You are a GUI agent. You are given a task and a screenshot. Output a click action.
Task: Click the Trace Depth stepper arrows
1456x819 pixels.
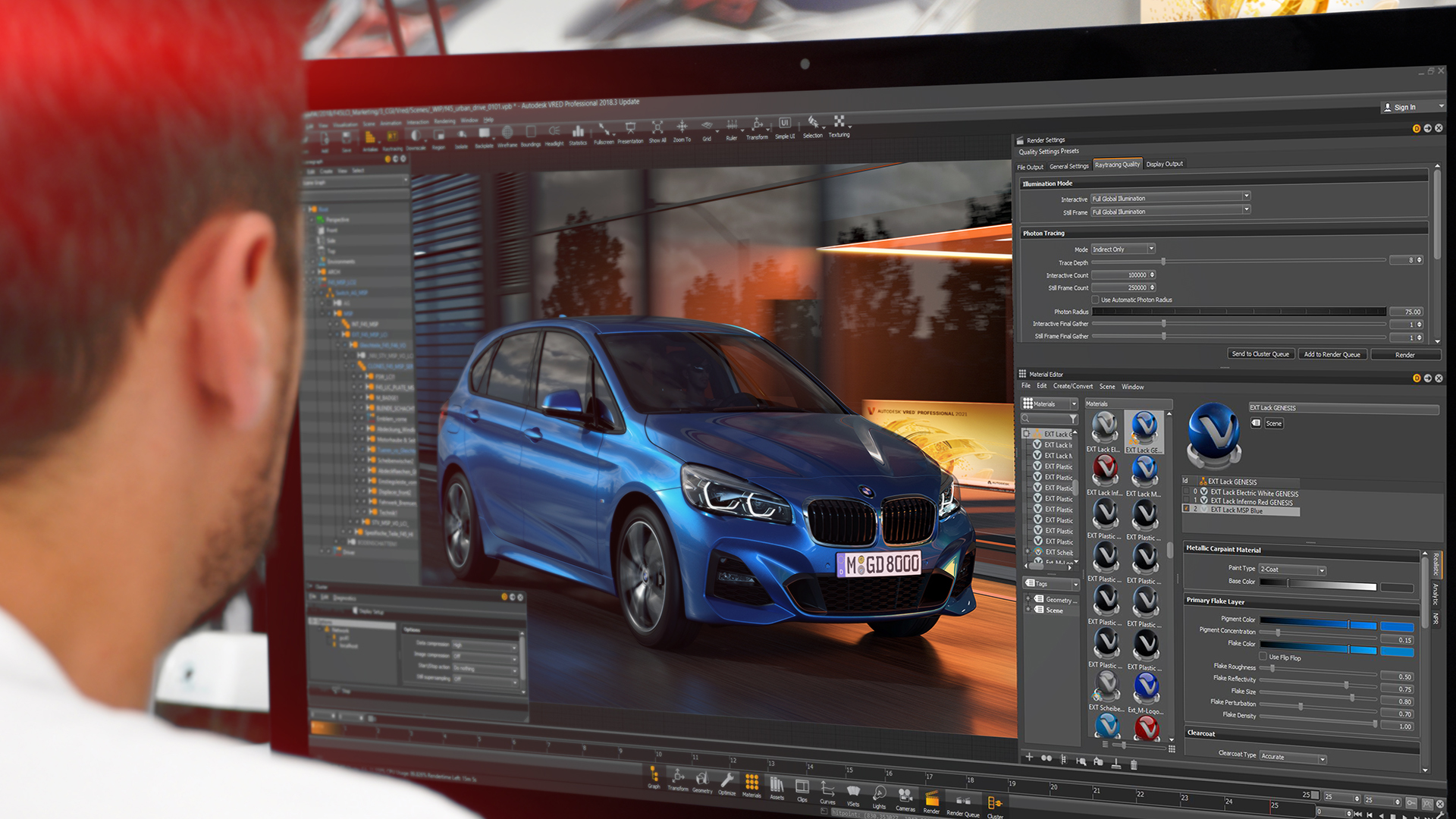(1420, 260)
